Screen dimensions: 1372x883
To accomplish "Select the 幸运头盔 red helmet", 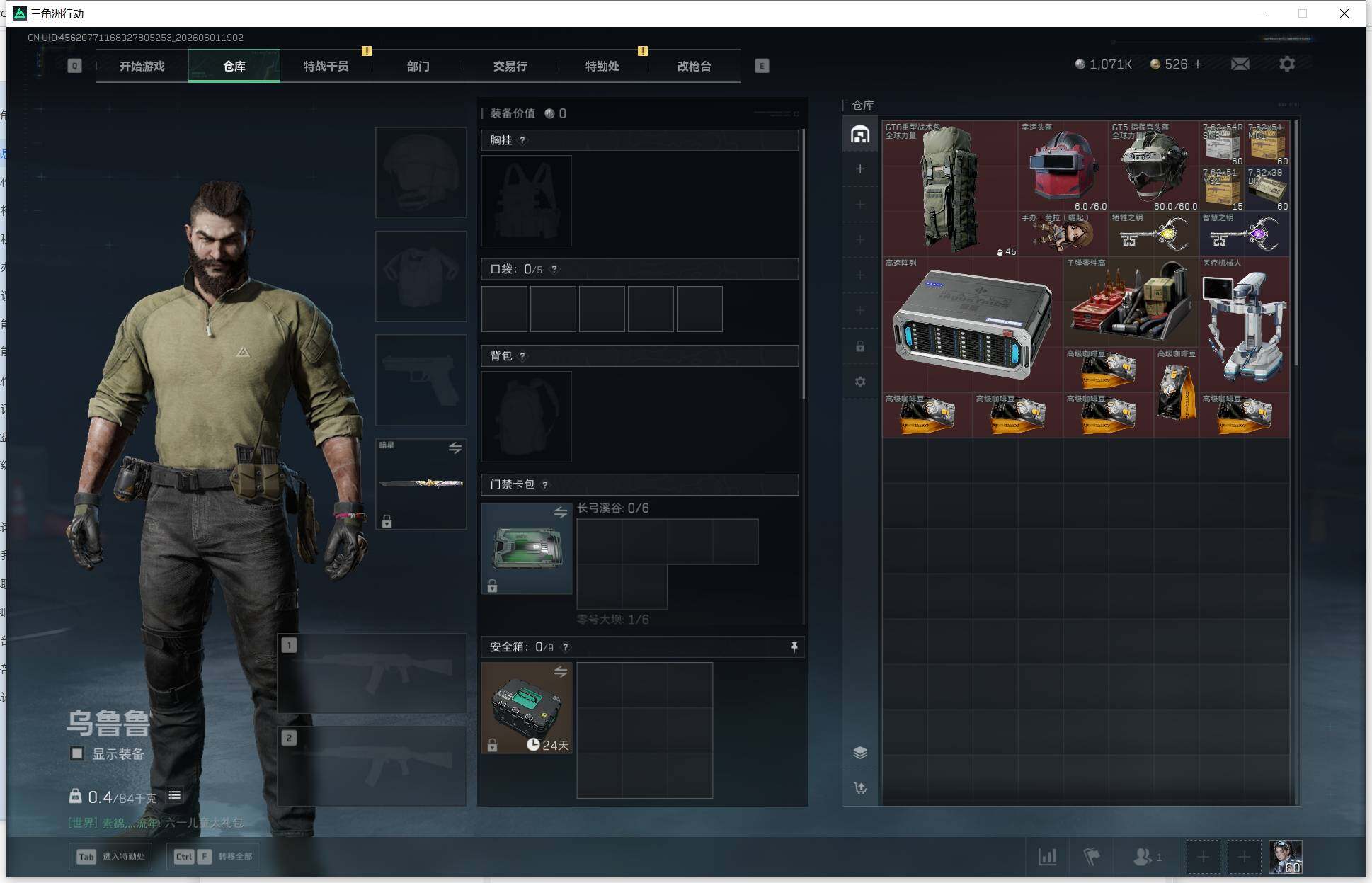I will (1063, 166).
